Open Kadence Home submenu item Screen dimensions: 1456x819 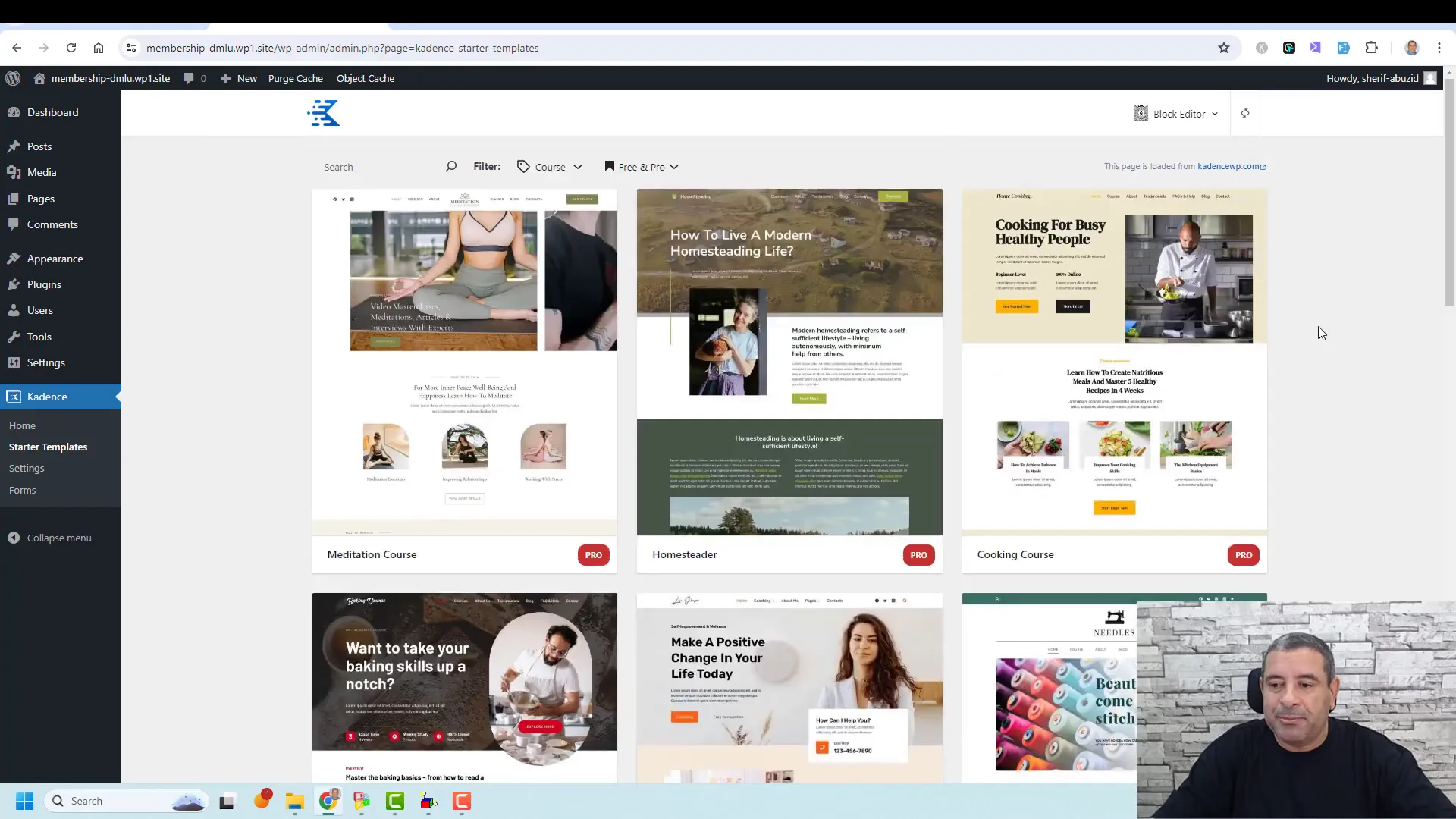(x=22, y=425)
